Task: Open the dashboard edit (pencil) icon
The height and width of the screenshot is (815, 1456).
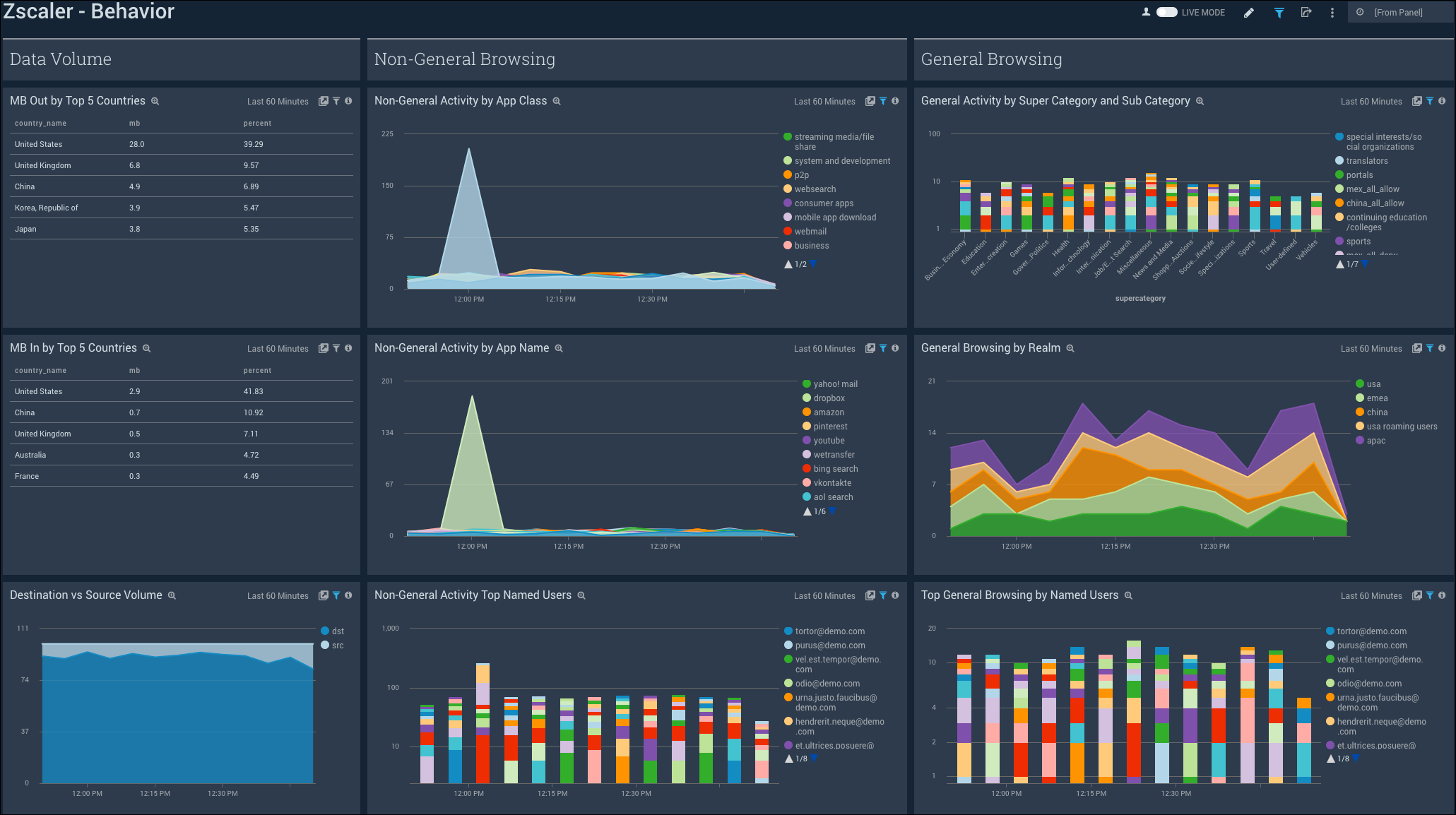Action: (1249, 12)
